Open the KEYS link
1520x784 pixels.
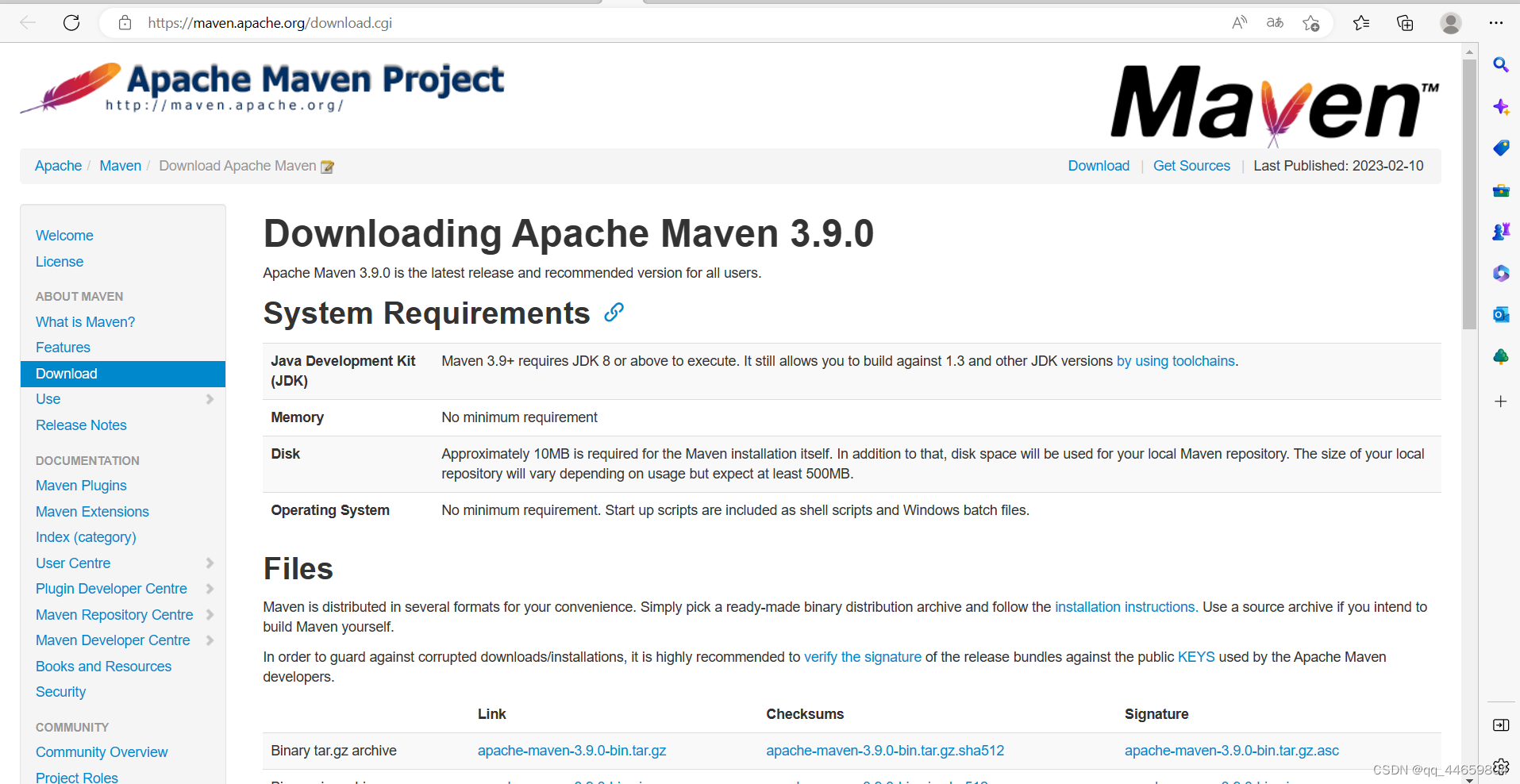[x=1196, y=657]
